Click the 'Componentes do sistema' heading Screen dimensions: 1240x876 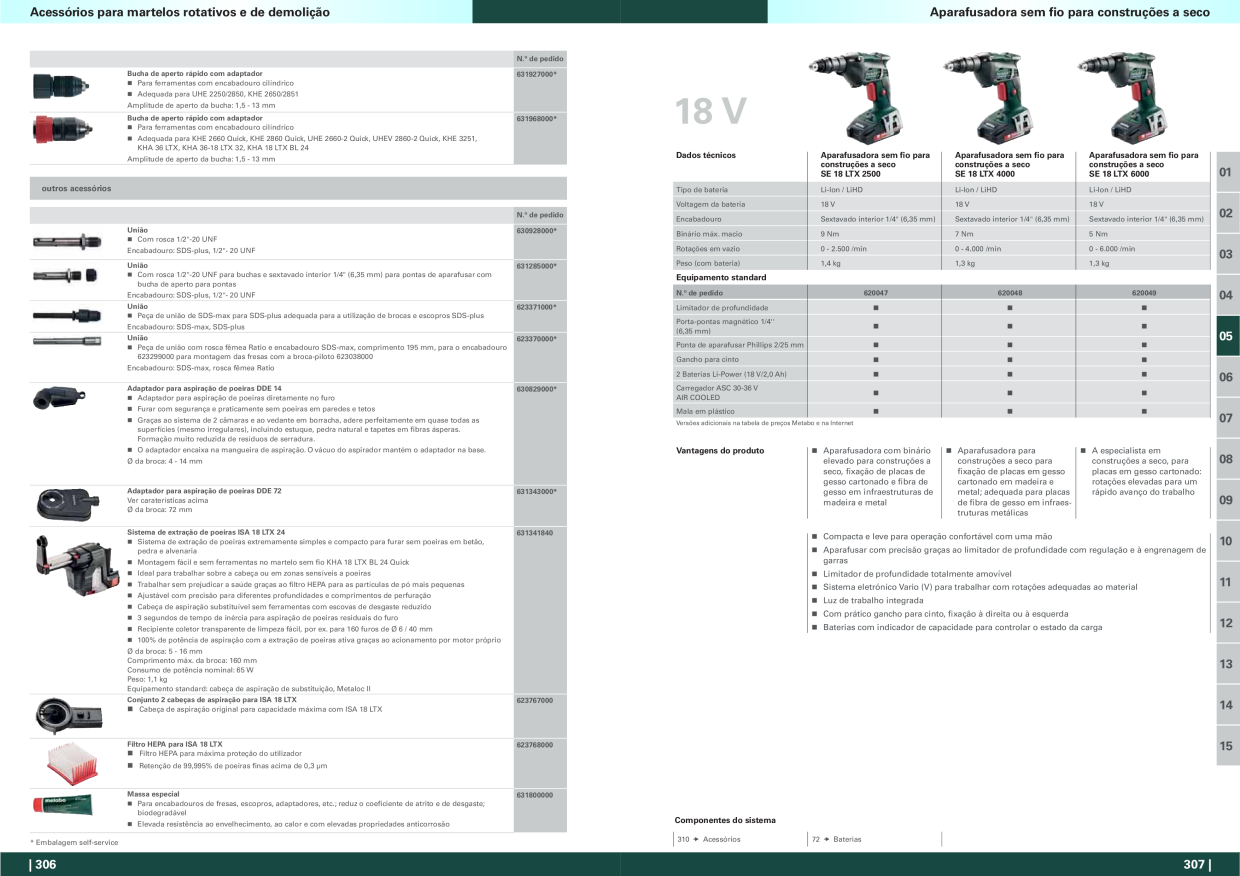725,820
